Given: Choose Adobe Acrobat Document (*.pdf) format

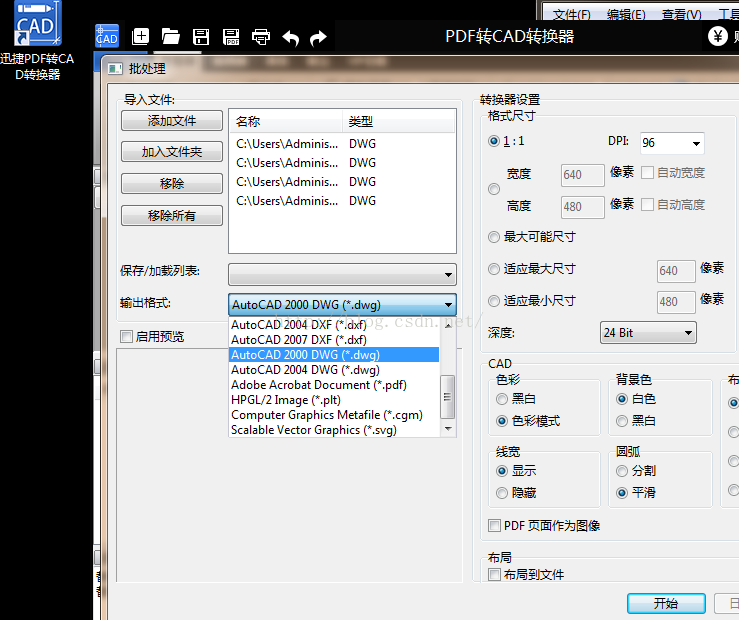Looking at the screenshot, I should tap(334, 385).
